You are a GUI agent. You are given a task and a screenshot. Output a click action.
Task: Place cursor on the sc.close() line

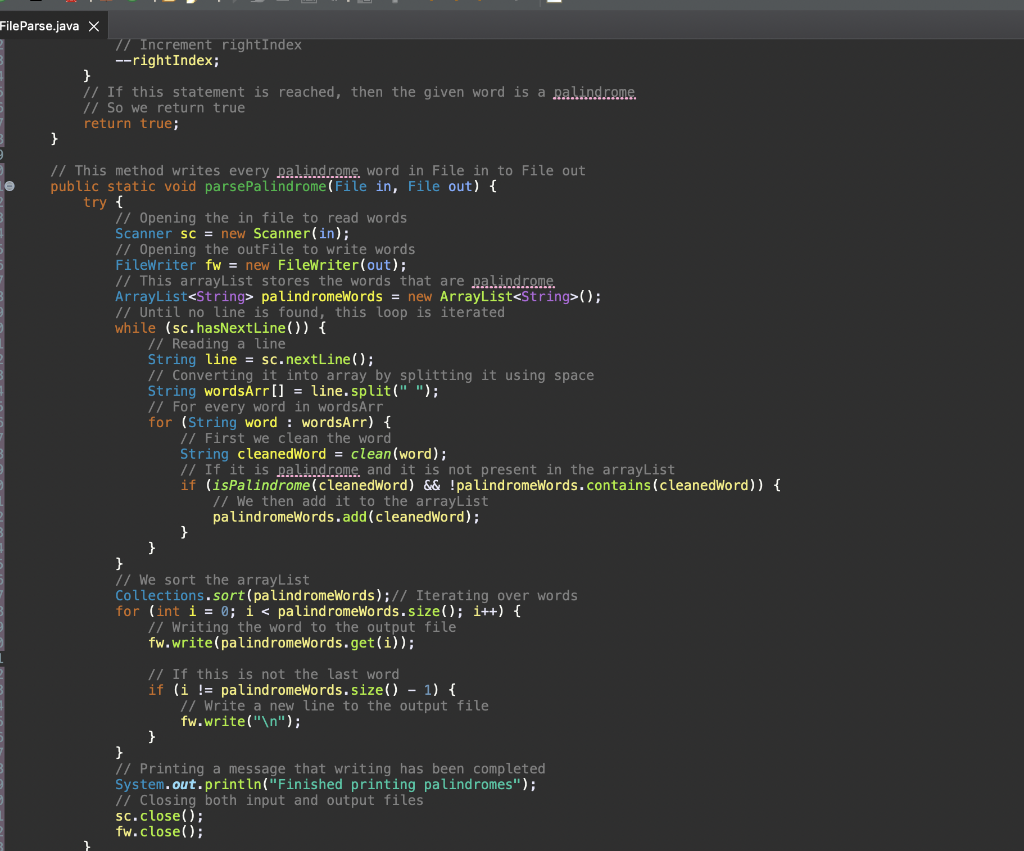(159, 816)
